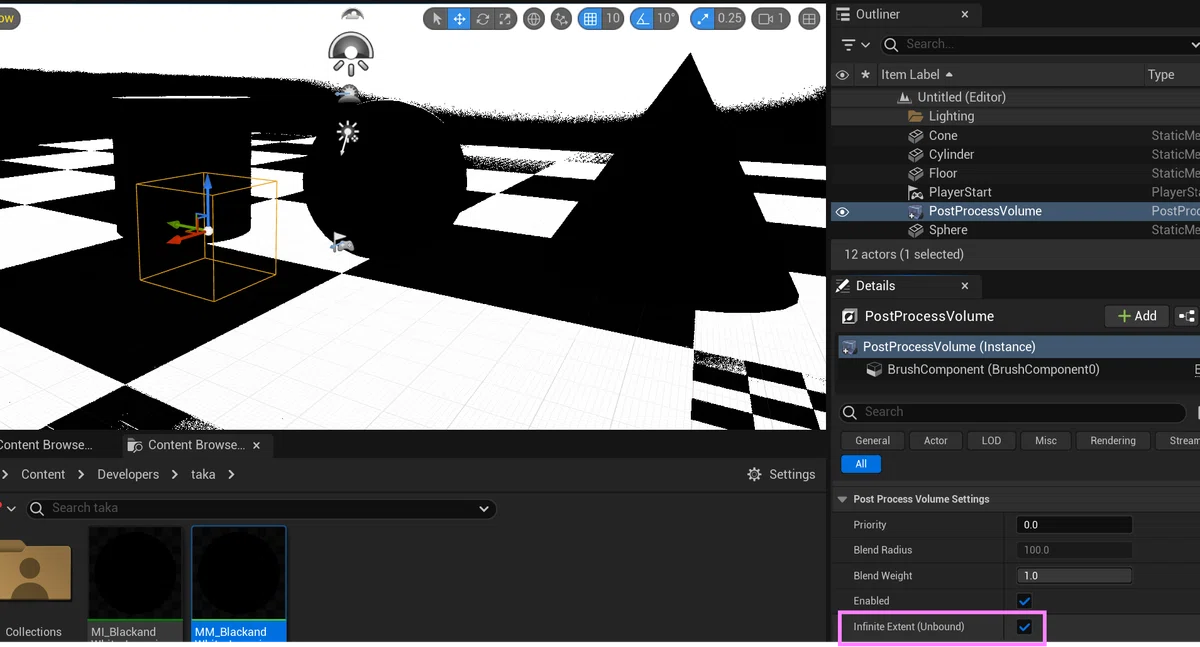Select the second Content Browser tab
Screen dimensions: 1200x647
pos(197,445)
